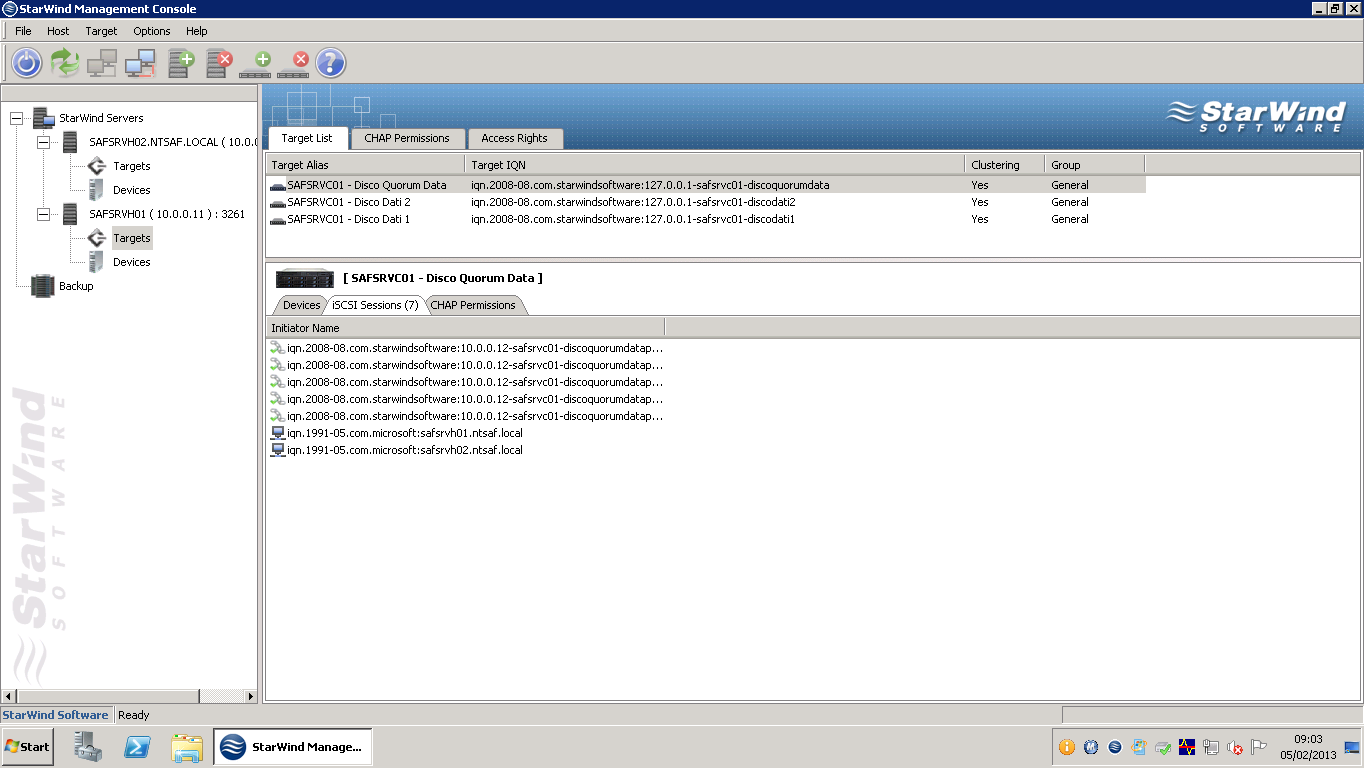Click Action Center flag tray icon
This screenshot has height=768, width=1364.
tap(1259, 747)
